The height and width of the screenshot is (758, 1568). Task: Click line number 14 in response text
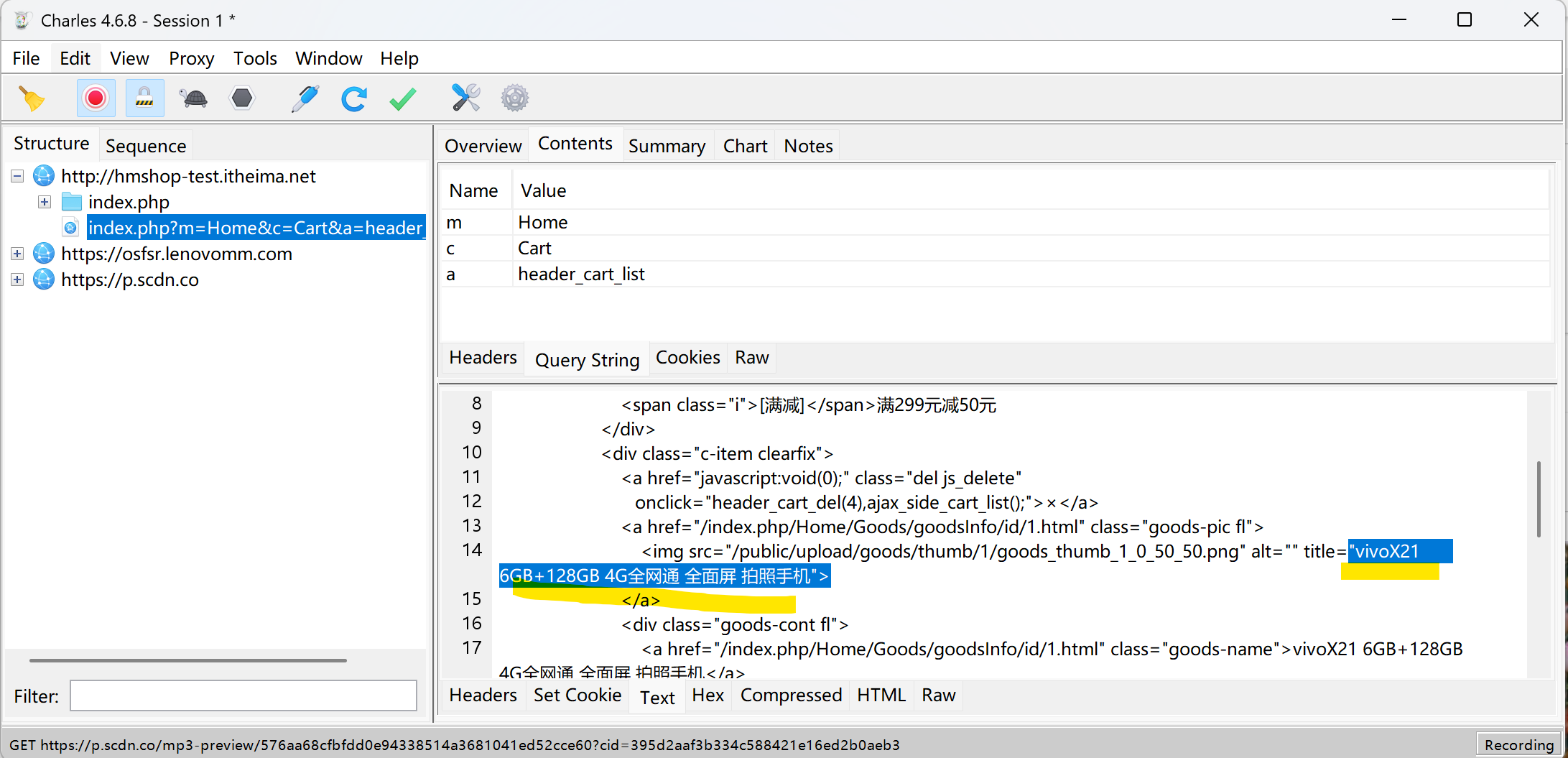[x=472, y=550]
